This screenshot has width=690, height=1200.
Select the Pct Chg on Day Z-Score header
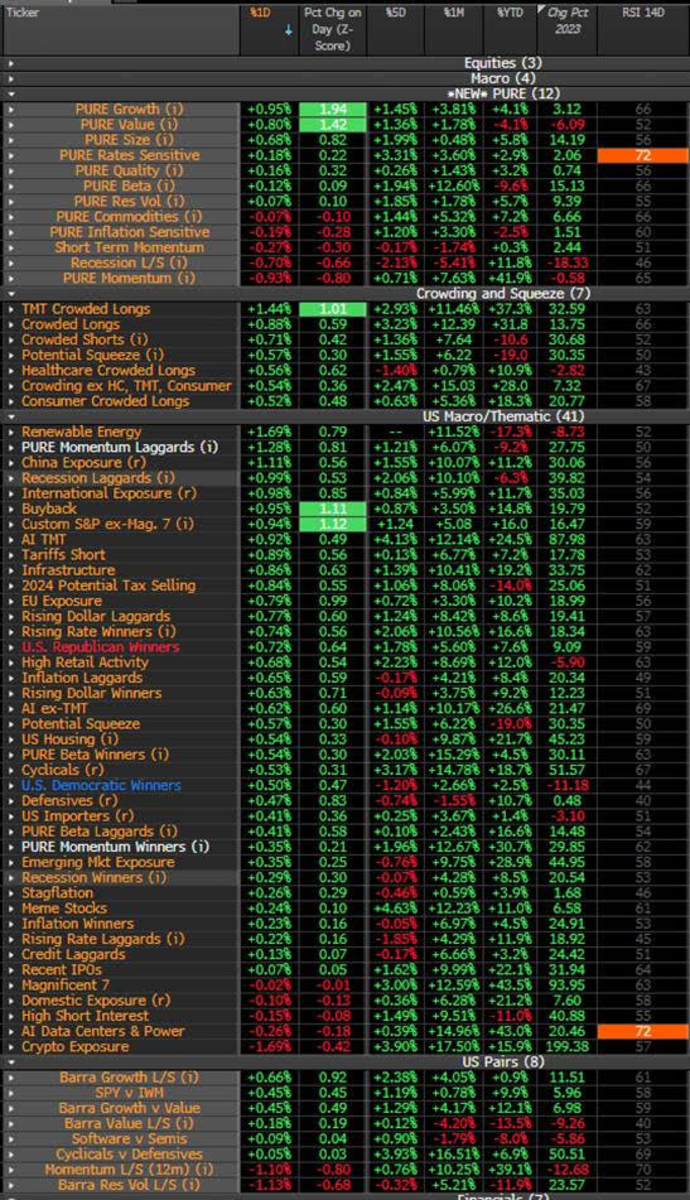(334, 30)
